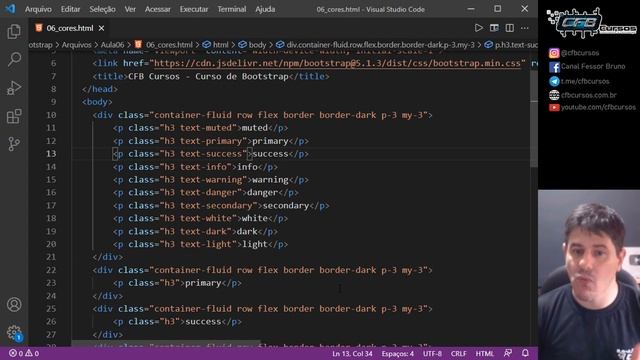Open the More Actions ellipsis menu

[x=525, y=28]
